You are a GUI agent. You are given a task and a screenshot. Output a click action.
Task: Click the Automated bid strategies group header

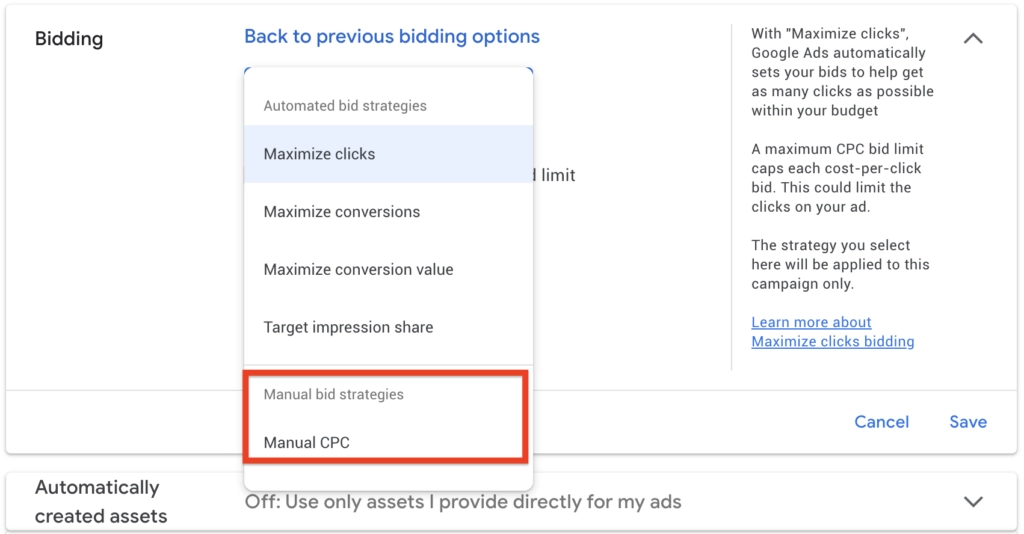pyautogui.click(x=345, y=106)
